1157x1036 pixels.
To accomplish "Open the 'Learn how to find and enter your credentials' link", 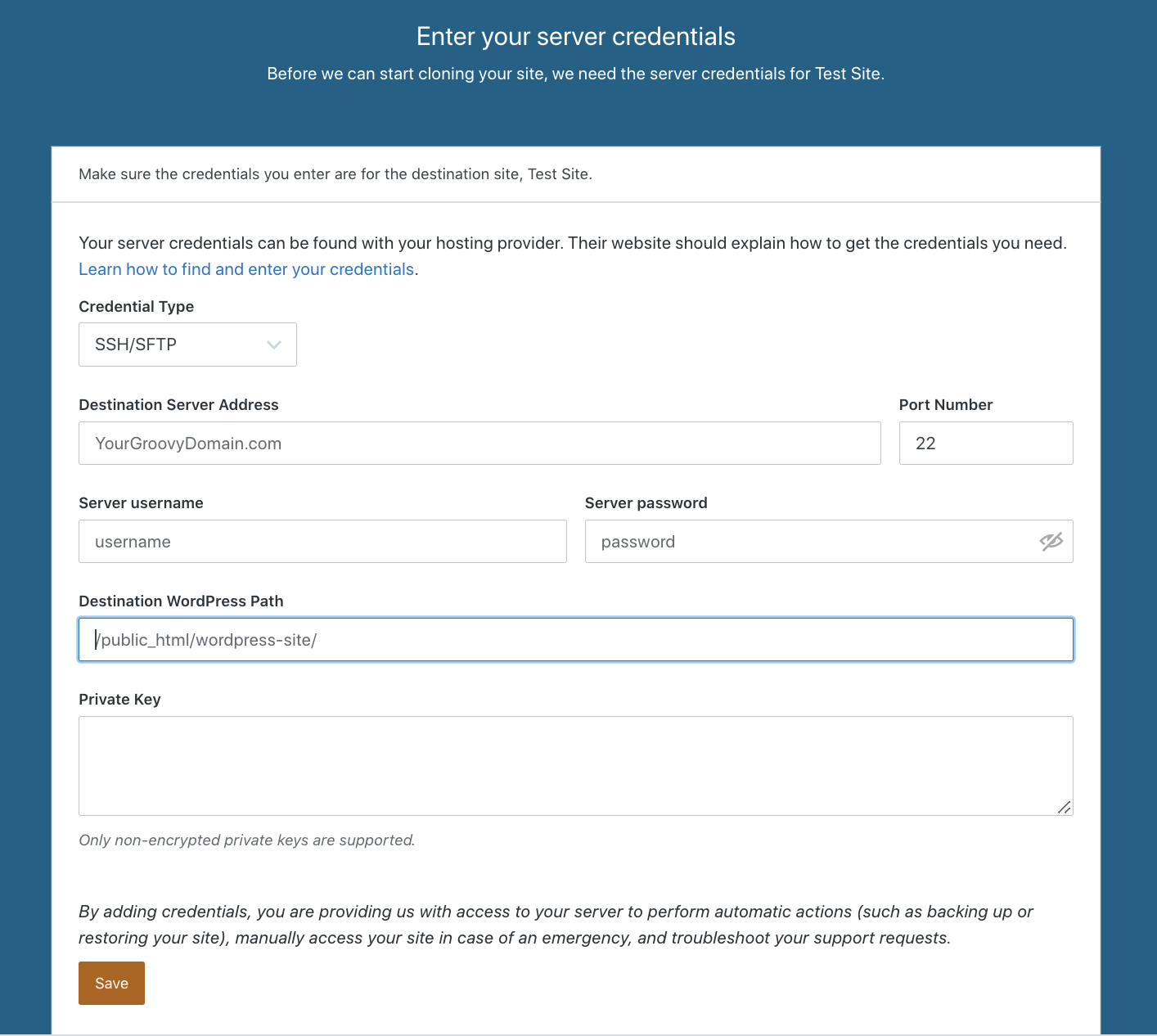I will (x=246, y=268).
